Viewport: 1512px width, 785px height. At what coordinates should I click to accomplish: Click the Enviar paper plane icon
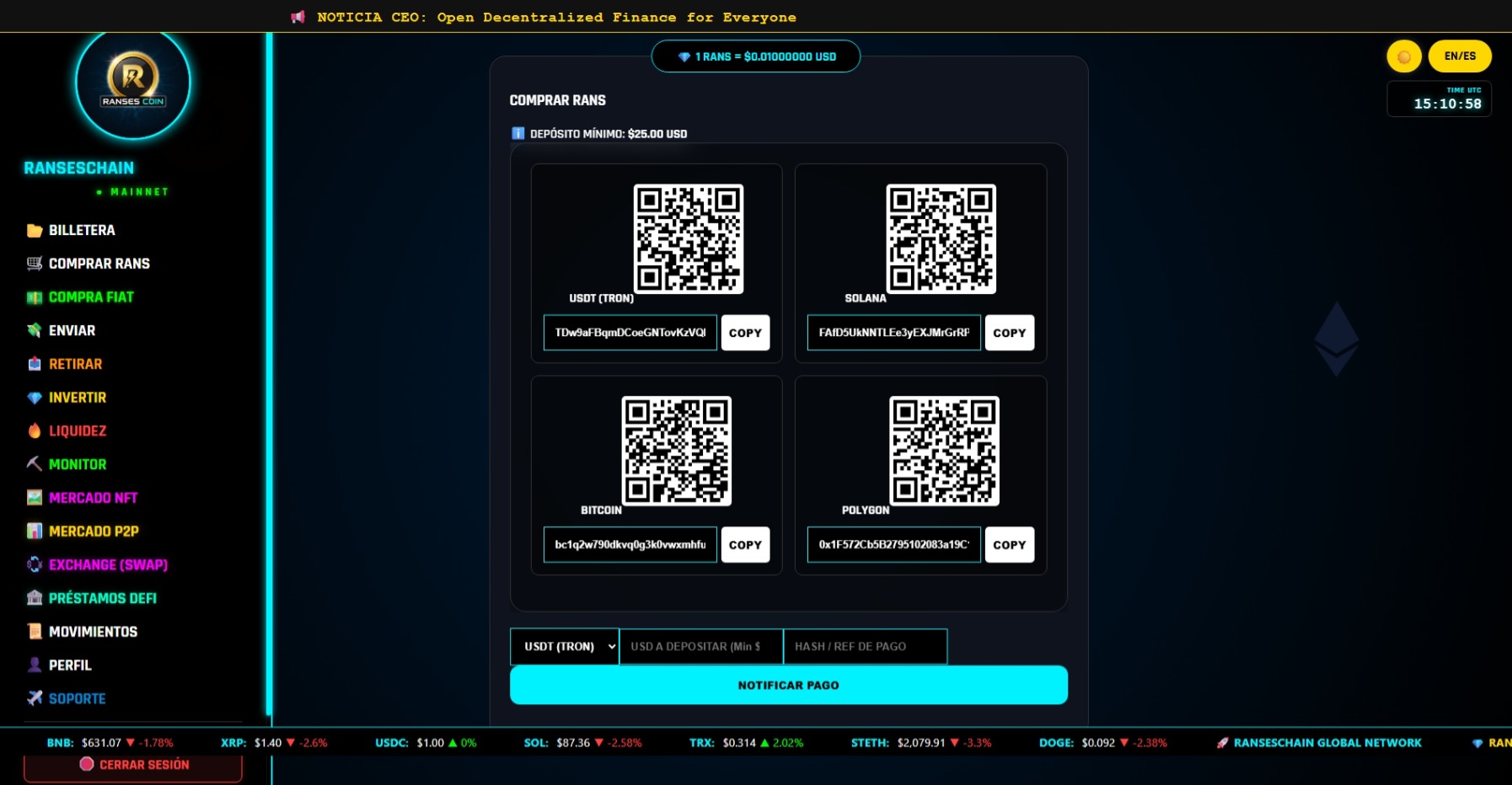point(34,330)
